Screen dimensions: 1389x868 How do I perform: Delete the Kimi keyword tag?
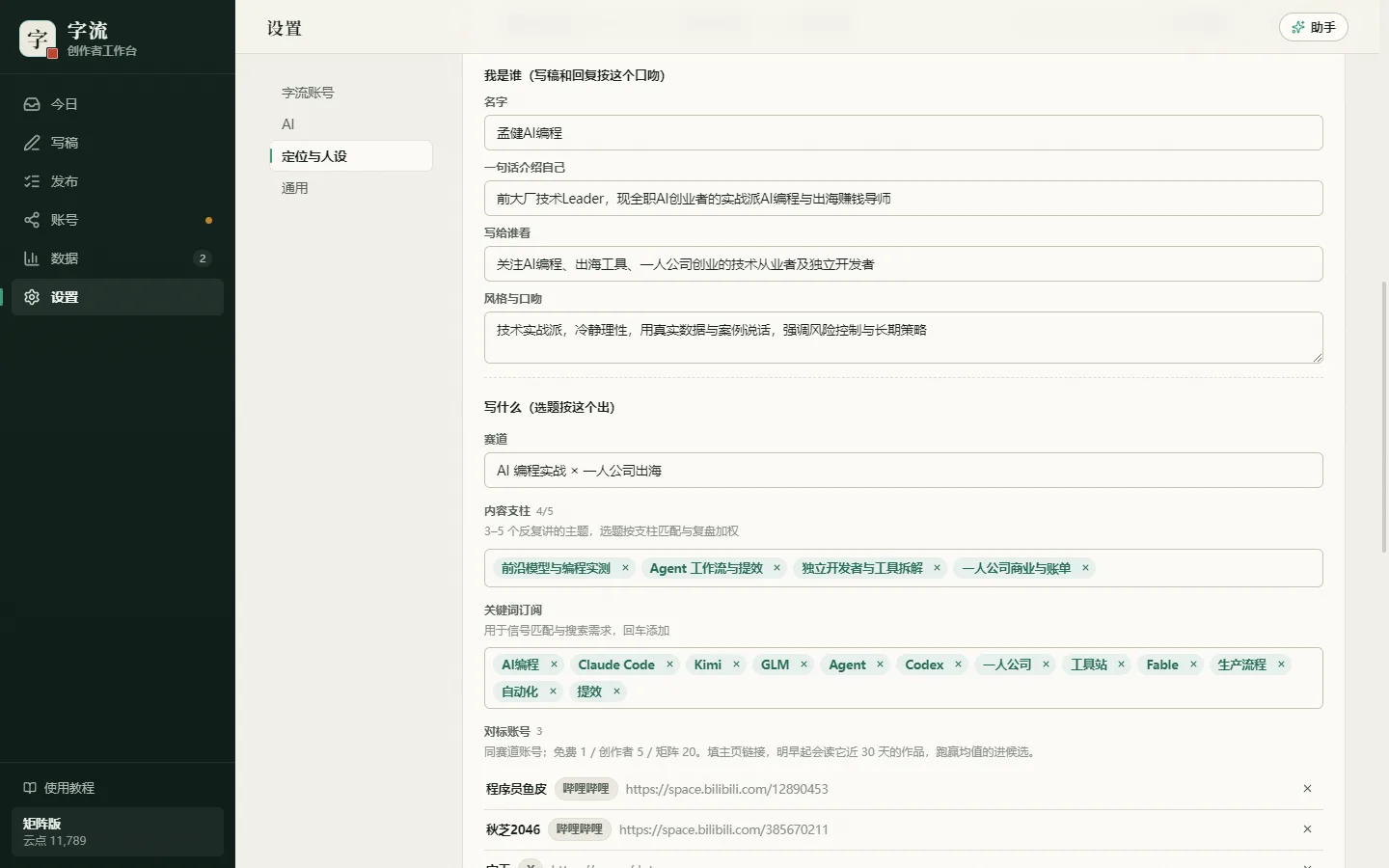[736, 665]
